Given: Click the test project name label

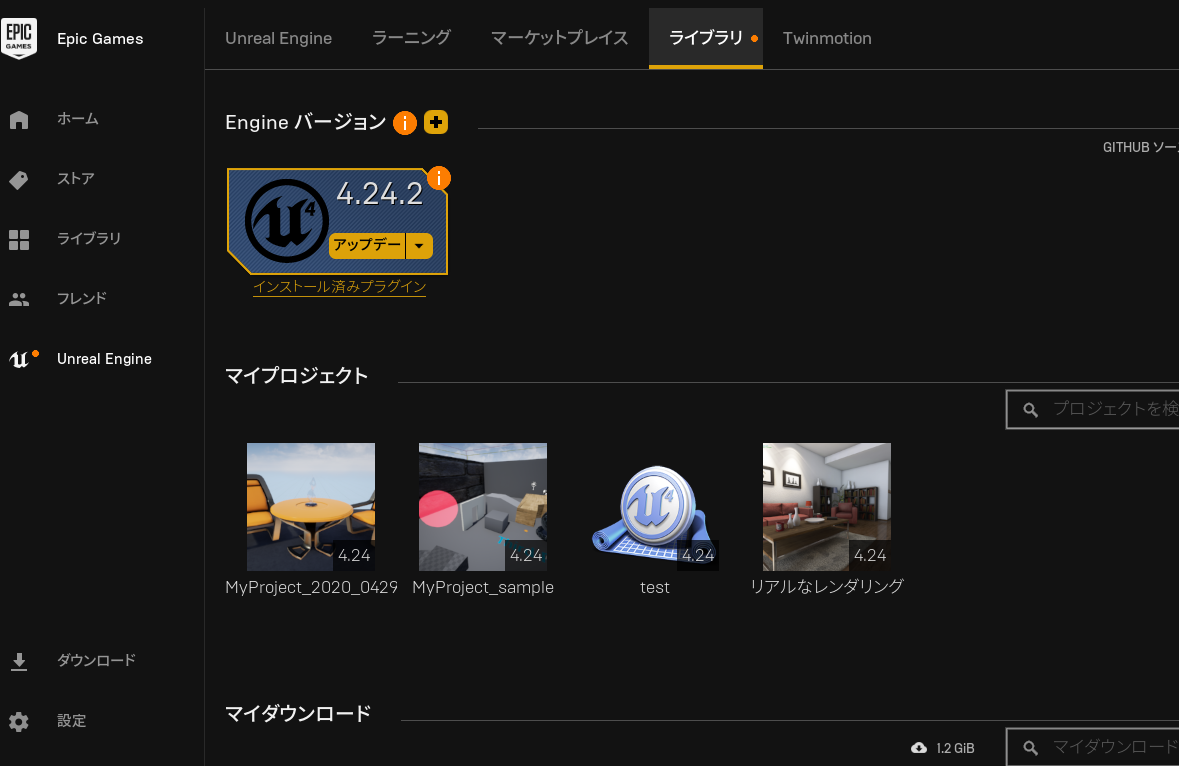Looking at the screenshot, I should click(x=655, y=588).
